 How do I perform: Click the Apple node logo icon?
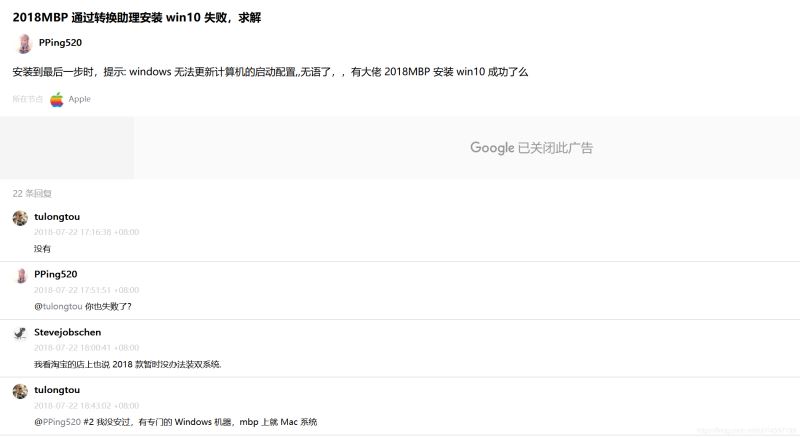(57, 99)
